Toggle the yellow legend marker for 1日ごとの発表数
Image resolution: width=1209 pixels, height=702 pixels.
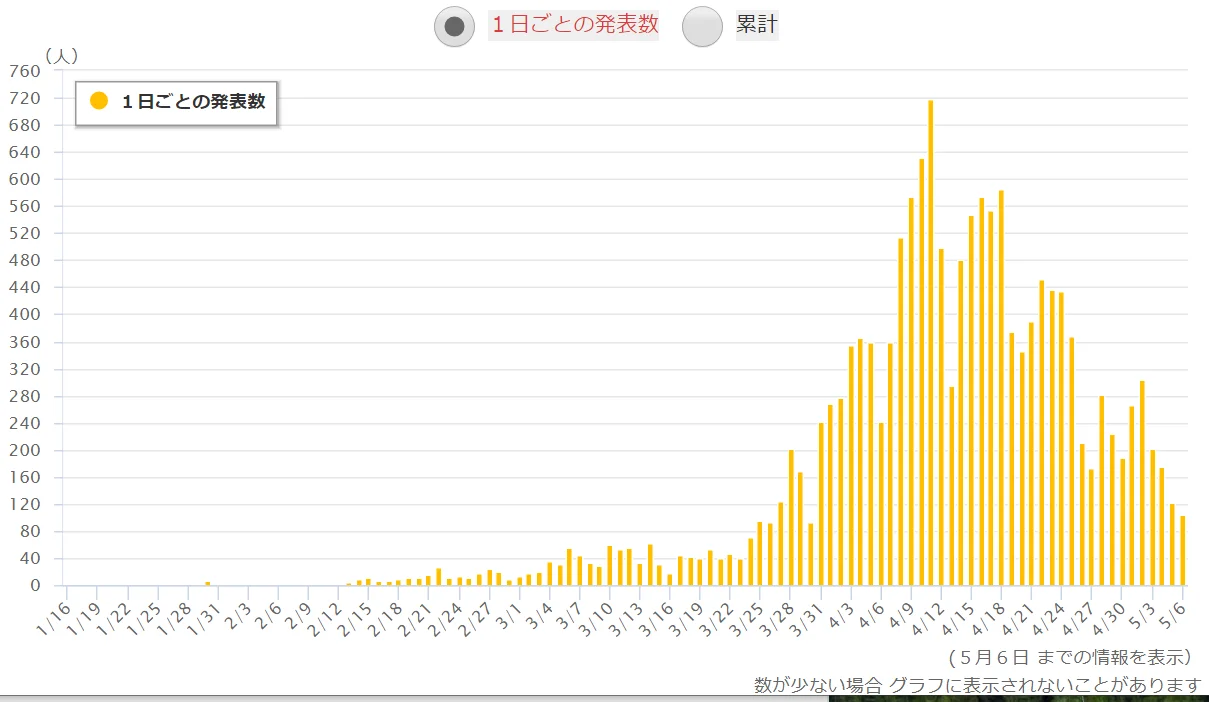99,101
